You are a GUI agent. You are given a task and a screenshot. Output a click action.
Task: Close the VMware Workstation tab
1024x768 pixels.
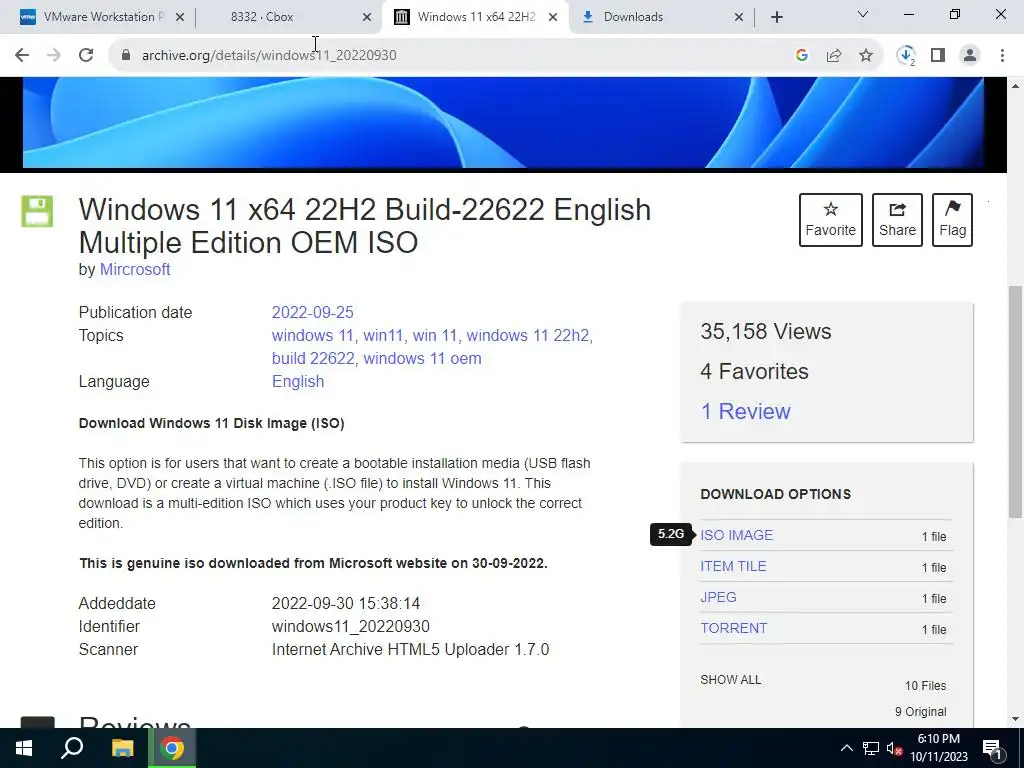coord(180,17)
